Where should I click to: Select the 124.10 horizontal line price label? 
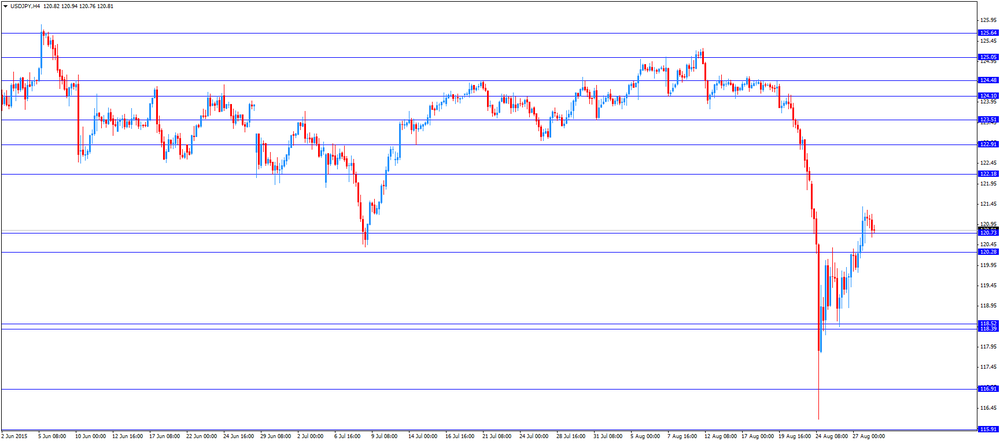(x=988, y=96)
